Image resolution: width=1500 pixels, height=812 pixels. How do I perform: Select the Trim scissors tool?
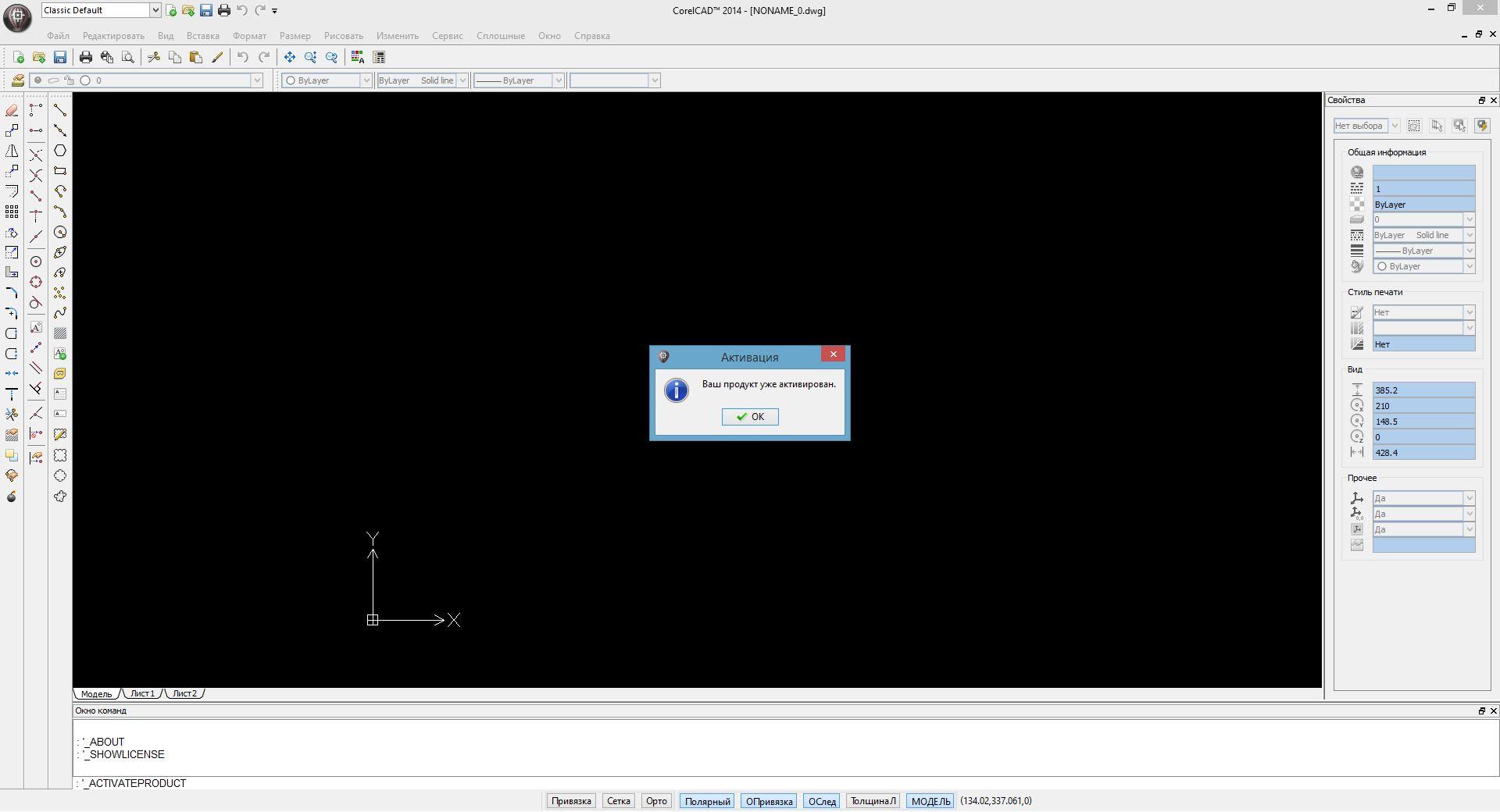pyautogui.click(x=12, y=415)
